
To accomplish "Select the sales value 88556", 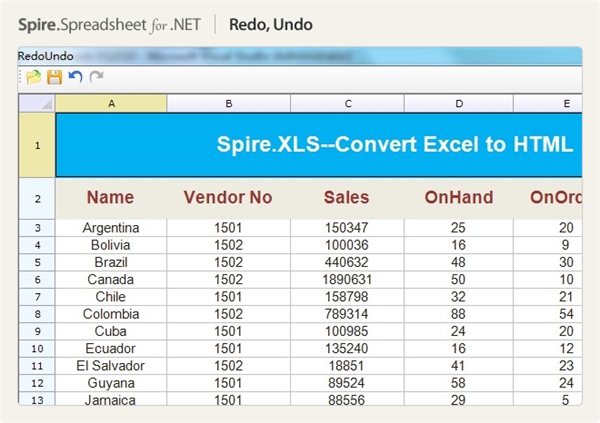I will point(347,399).
